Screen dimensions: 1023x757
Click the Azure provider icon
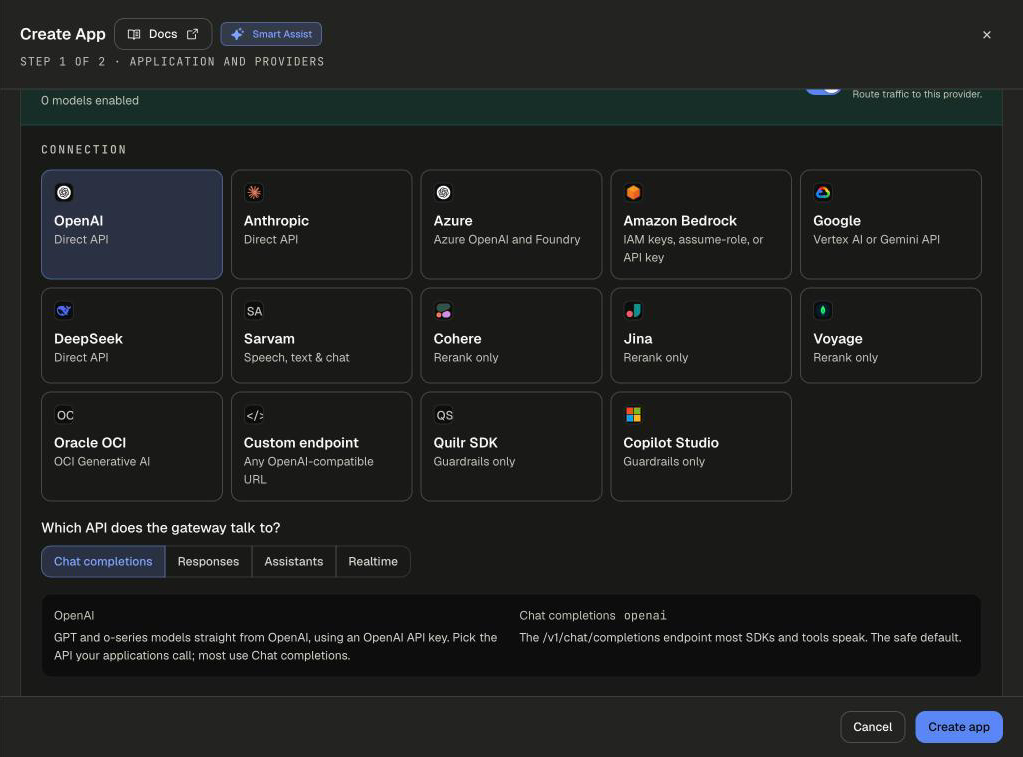[444, 193]
